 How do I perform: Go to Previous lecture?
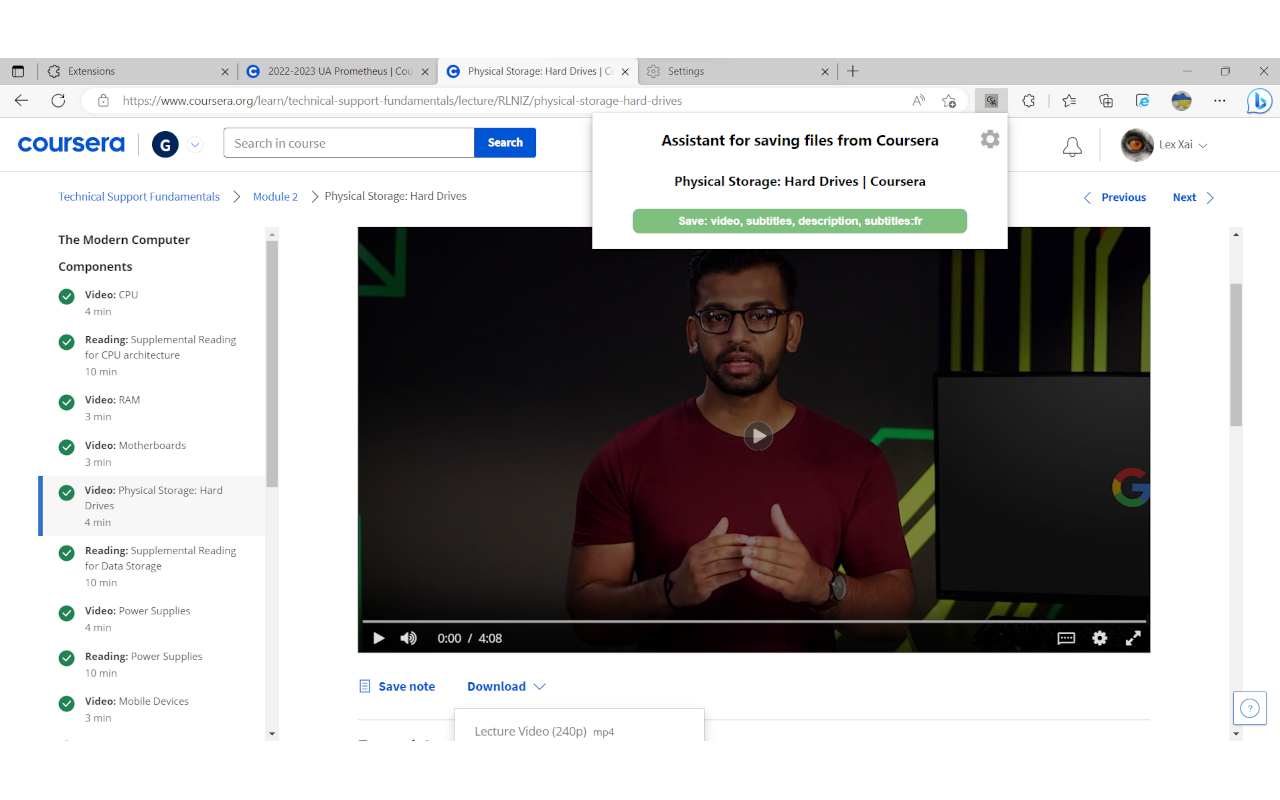pyautogui.click(x=1114, y=197)
